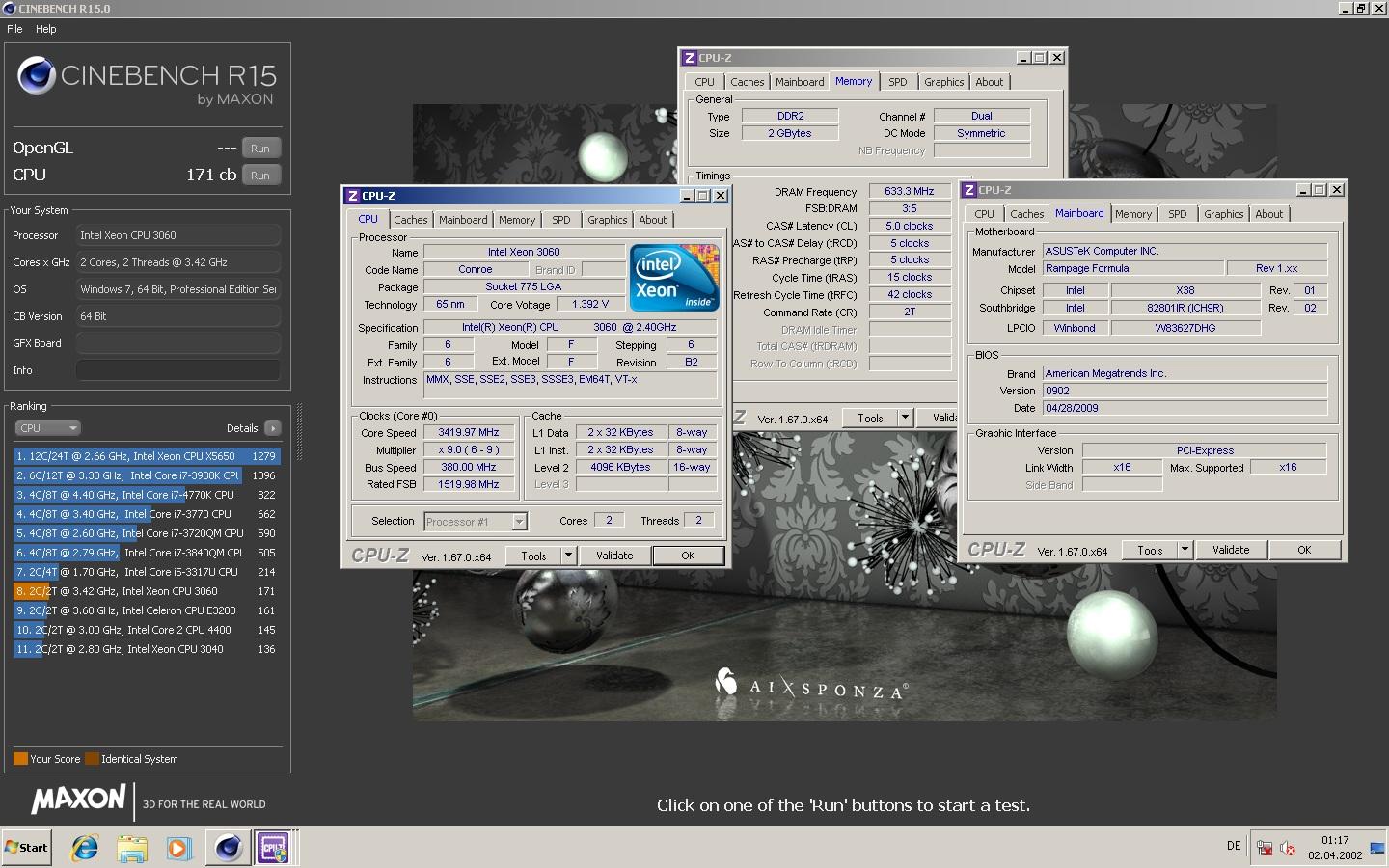This screenshot has height=868, width=1389.
Task: Click the CPU-Z title icon of Mainboard window
Action: click(x=970, y=190)
